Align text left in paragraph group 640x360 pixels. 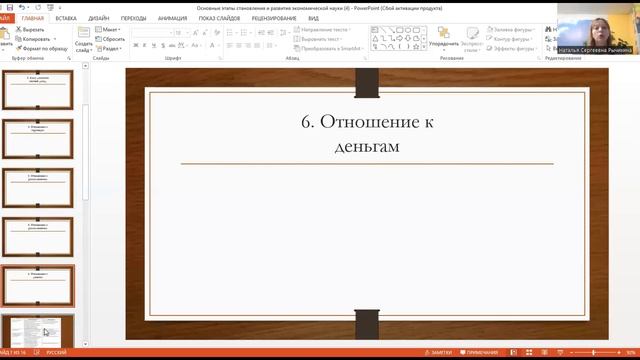(x=229, y=45)
